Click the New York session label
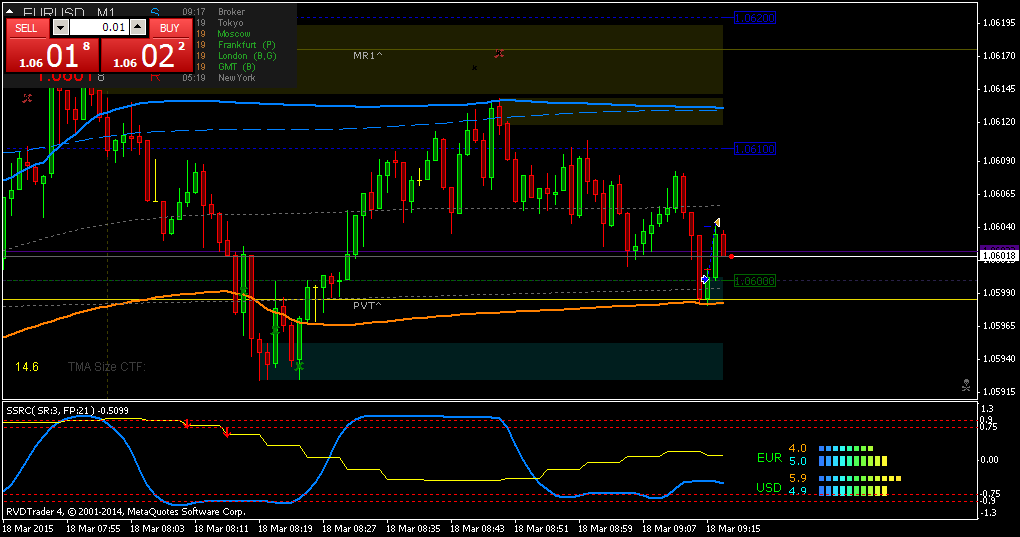This screenshot has width=1020, height=537. click(237, 77)
